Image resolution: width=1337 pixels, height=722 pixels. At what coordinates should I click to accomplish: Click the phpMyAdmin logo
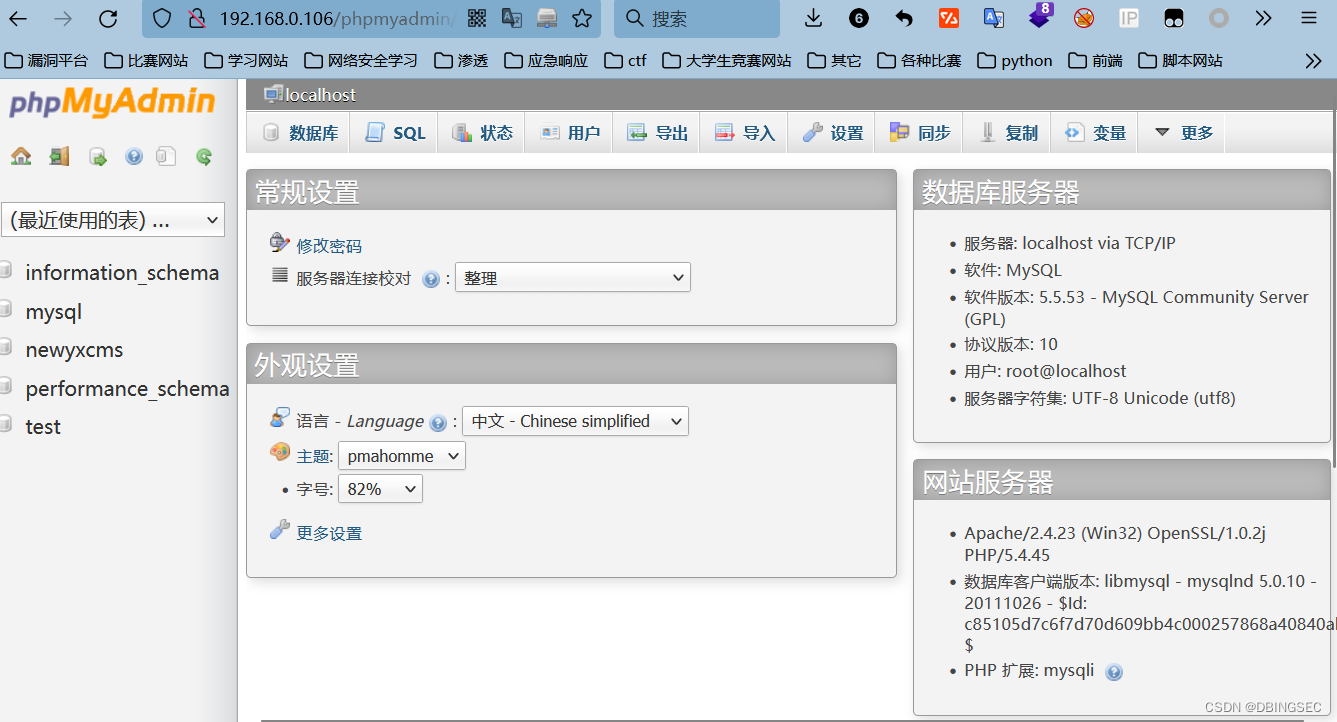point(112,102)
